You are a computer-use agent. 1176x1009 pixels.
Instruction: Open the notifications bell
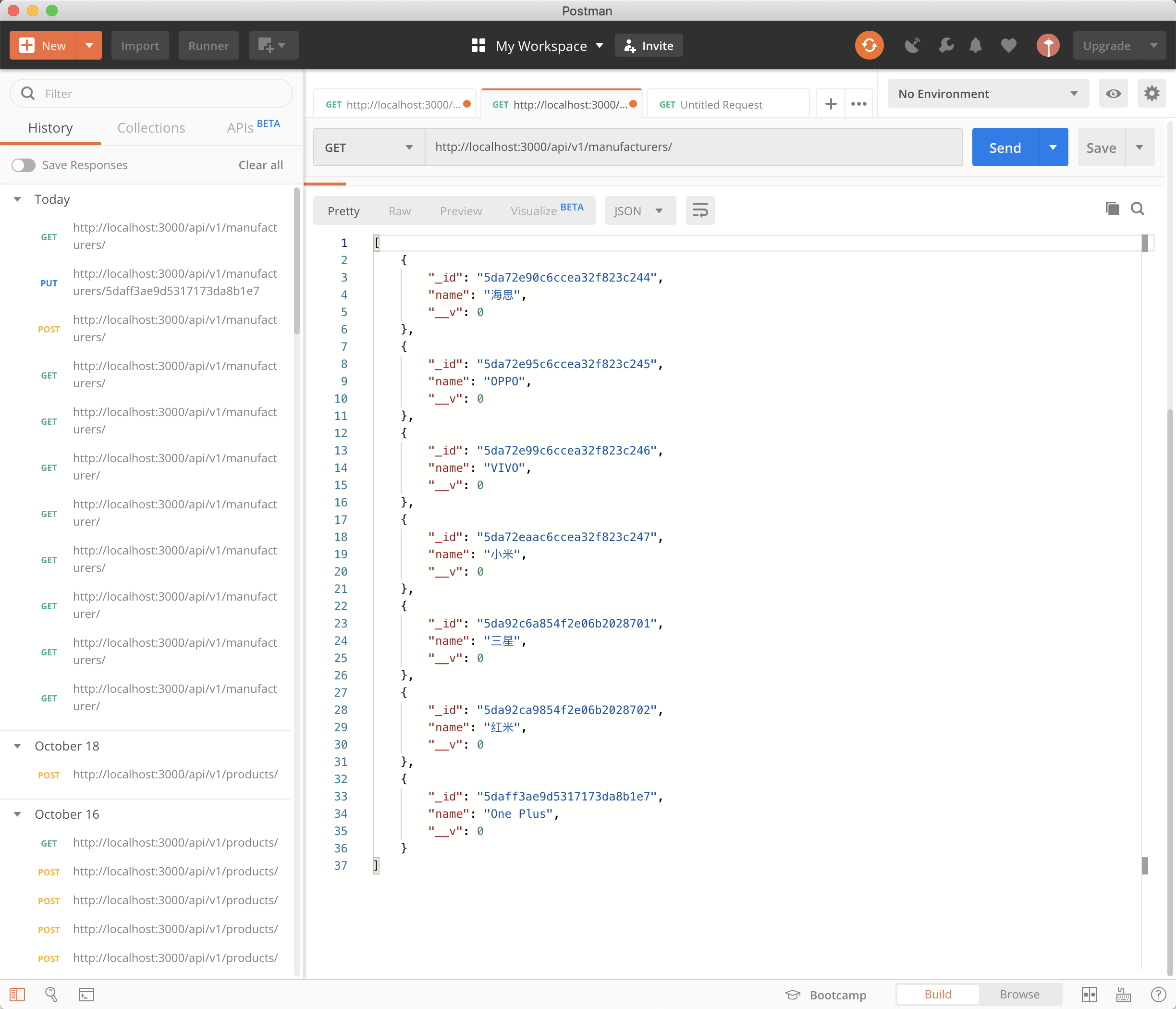click(x=976, y=46)
